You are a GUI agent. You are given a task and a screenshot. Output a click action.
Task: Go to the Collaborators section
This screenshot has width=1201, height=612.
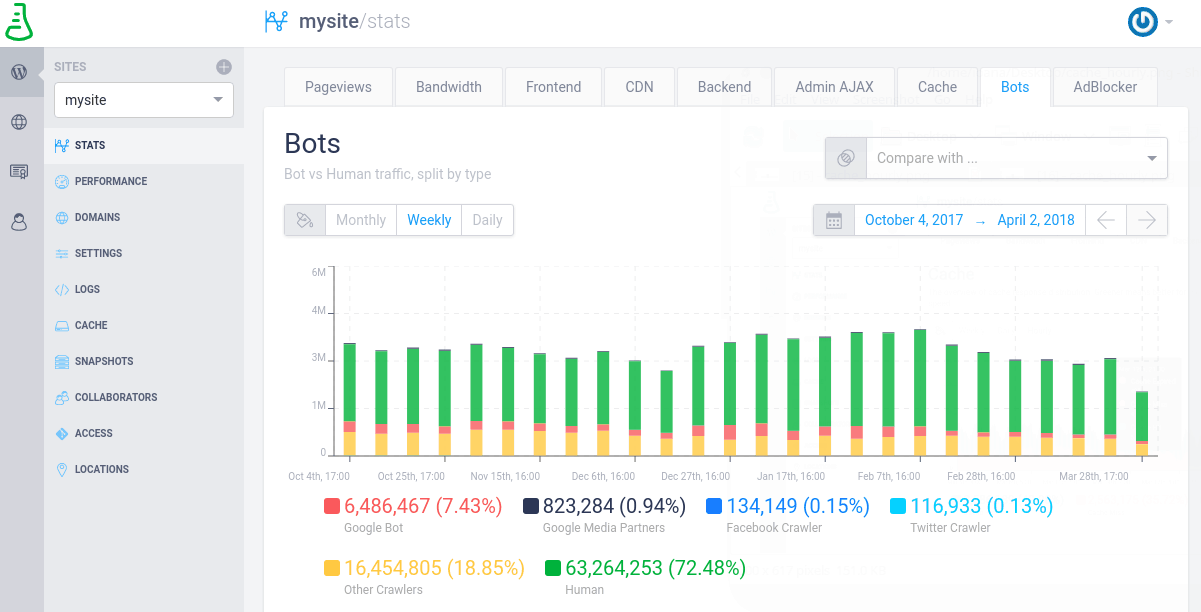[x=116, y=397]
